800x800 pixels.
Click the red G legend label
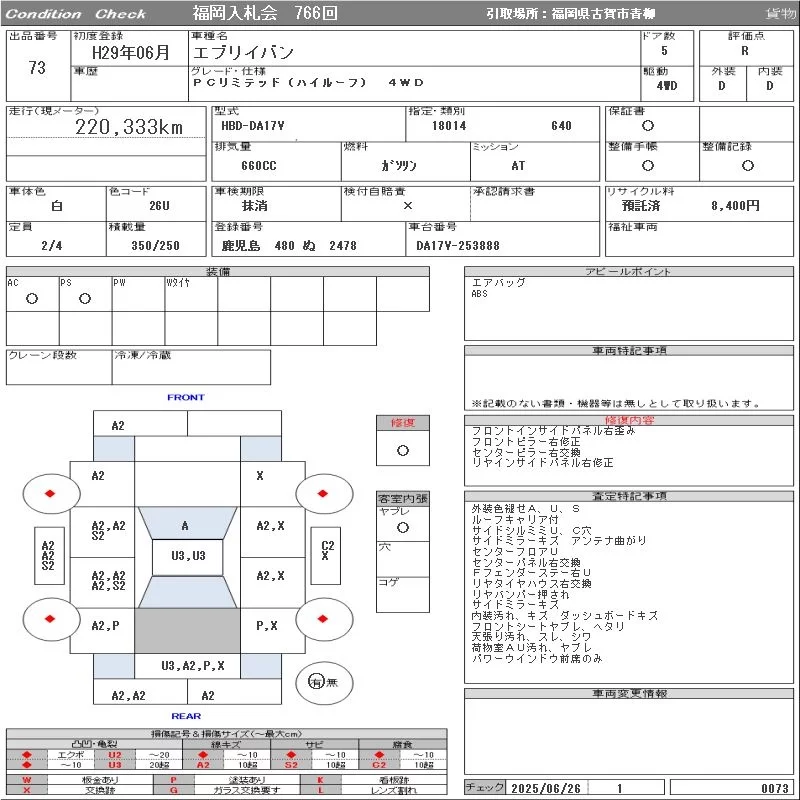click(x=173, y=790)
